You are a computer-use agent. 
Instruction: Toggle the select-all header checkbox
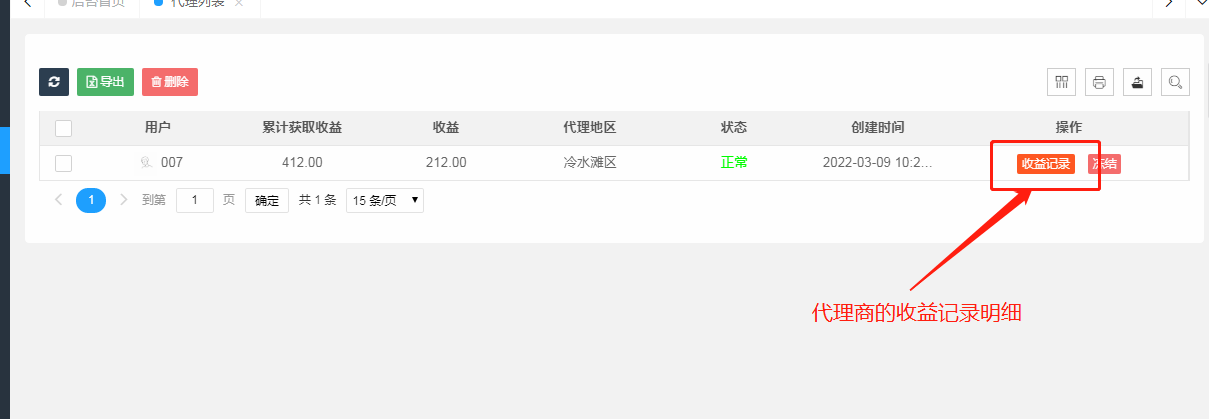(63, 128)
